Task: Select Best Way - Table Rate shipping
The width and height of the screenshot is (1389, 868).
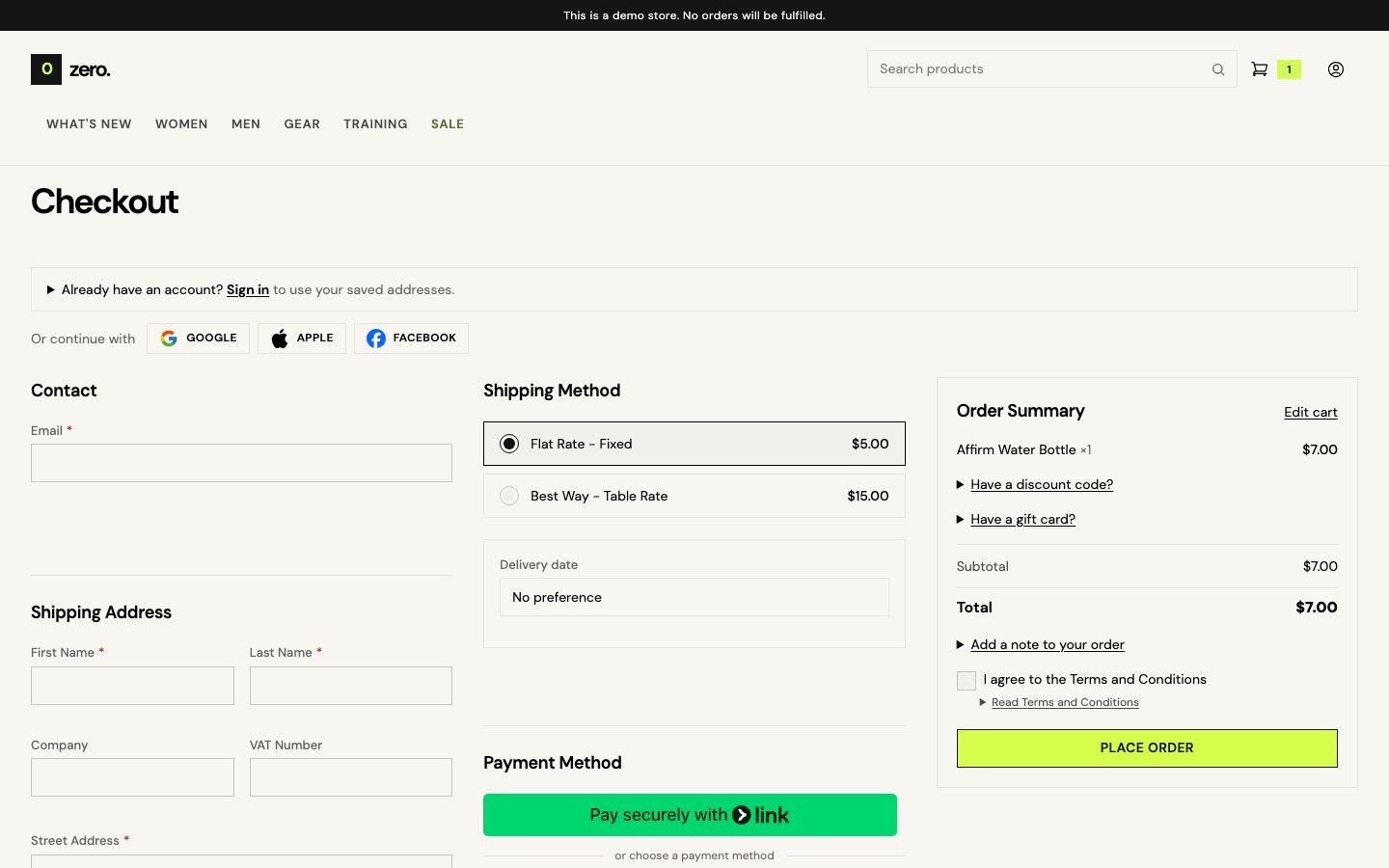Action: [694, 496]
